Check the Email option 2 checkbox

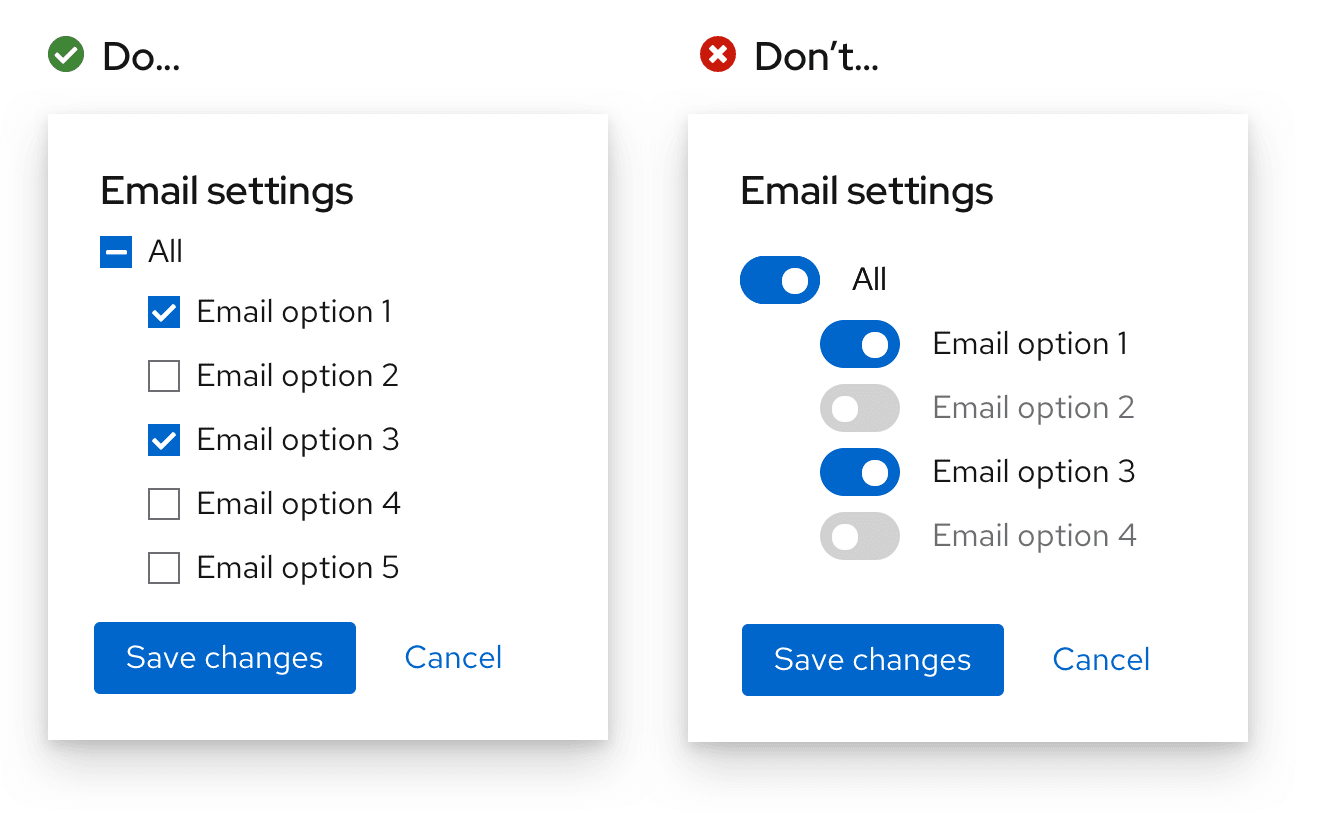click(x=164, y=376)
